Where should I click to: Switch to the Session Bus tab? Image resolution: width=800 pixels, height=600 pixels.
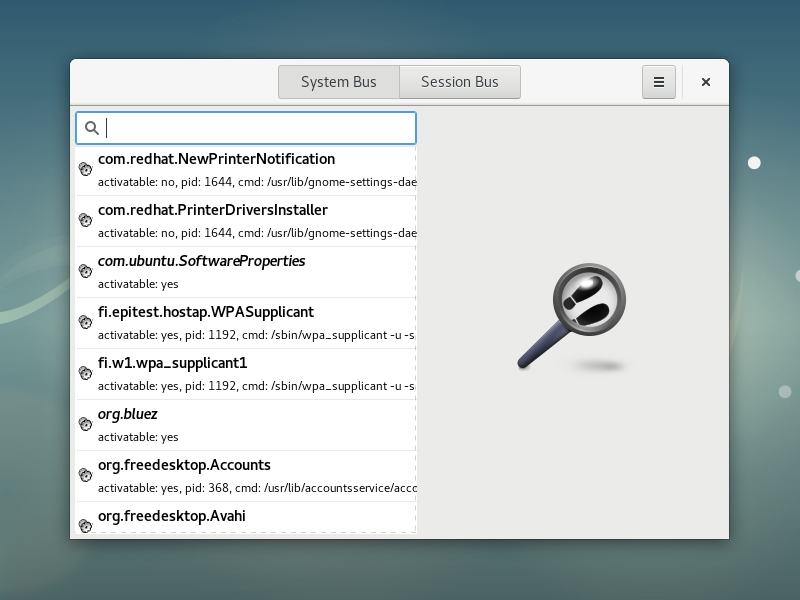[460, 82]
